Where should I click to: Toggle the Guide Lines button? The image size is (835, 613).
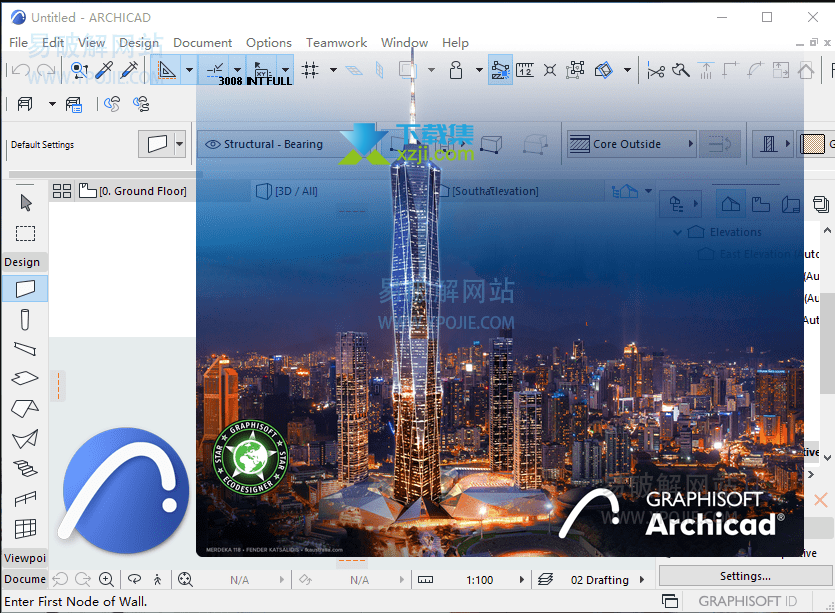pos(166,70)
